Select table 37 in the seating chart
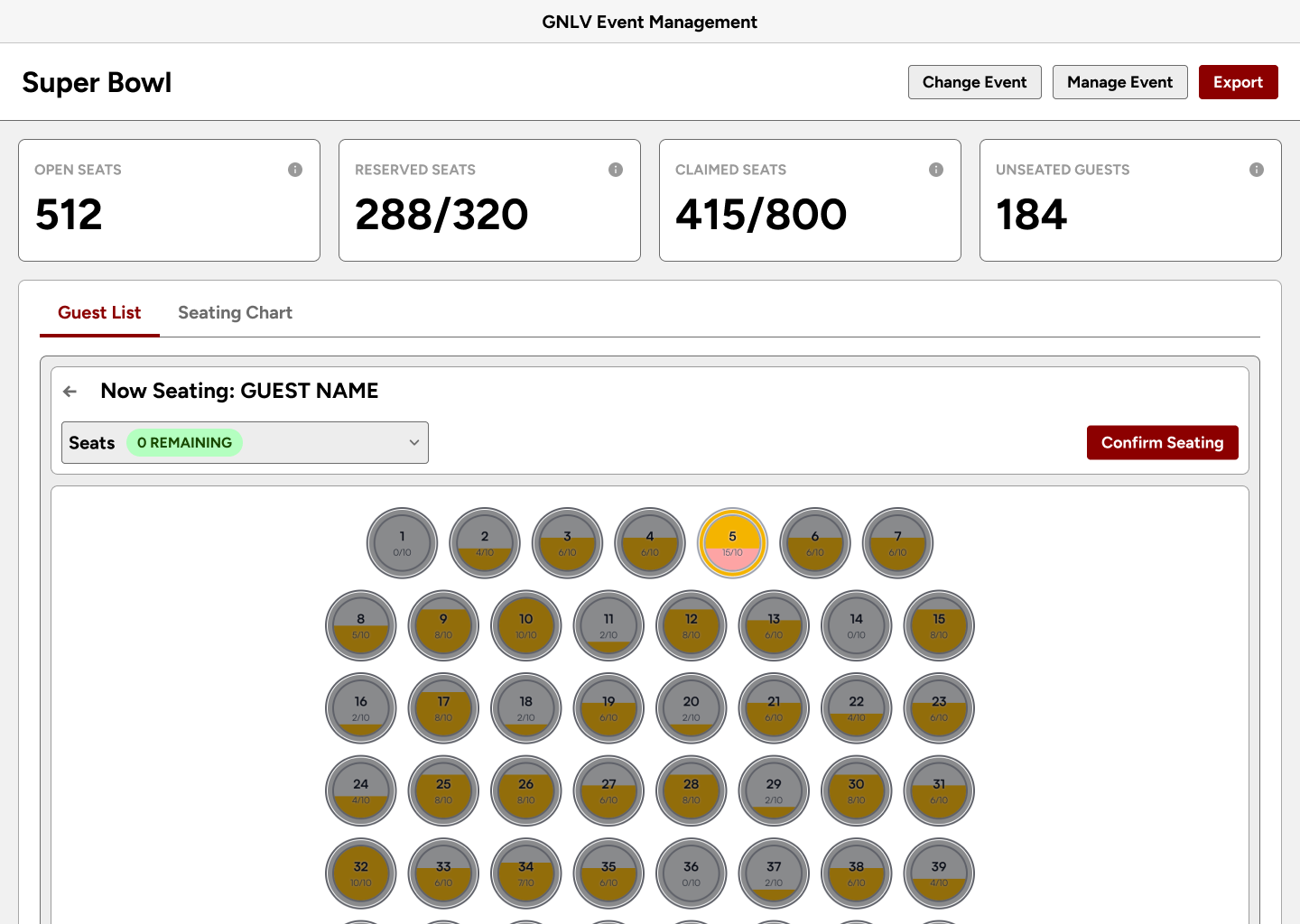1300x924 pixels. pyautogui.click(x=774, y=873)
